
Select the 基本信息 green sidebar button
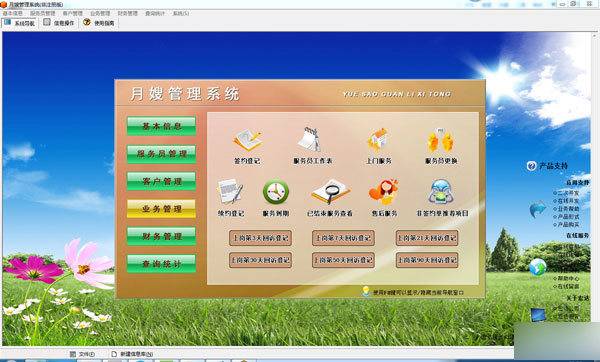coord(161,126)
